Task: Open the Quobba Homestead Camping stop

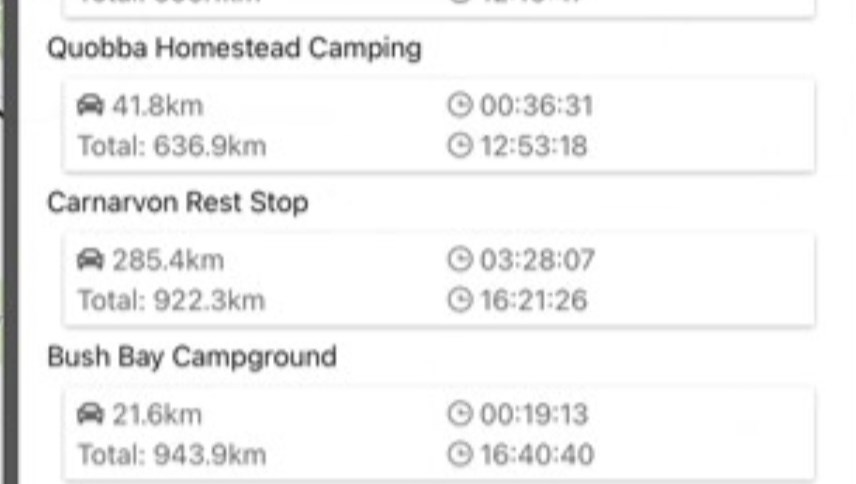Action: pyautogui.click(x=234, y=48)
